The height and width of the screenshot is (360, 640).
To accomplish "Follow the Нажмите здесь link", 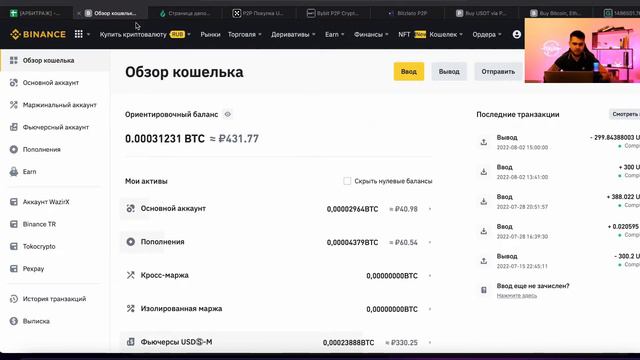I will pyautogui.click(x=517, y=296).
